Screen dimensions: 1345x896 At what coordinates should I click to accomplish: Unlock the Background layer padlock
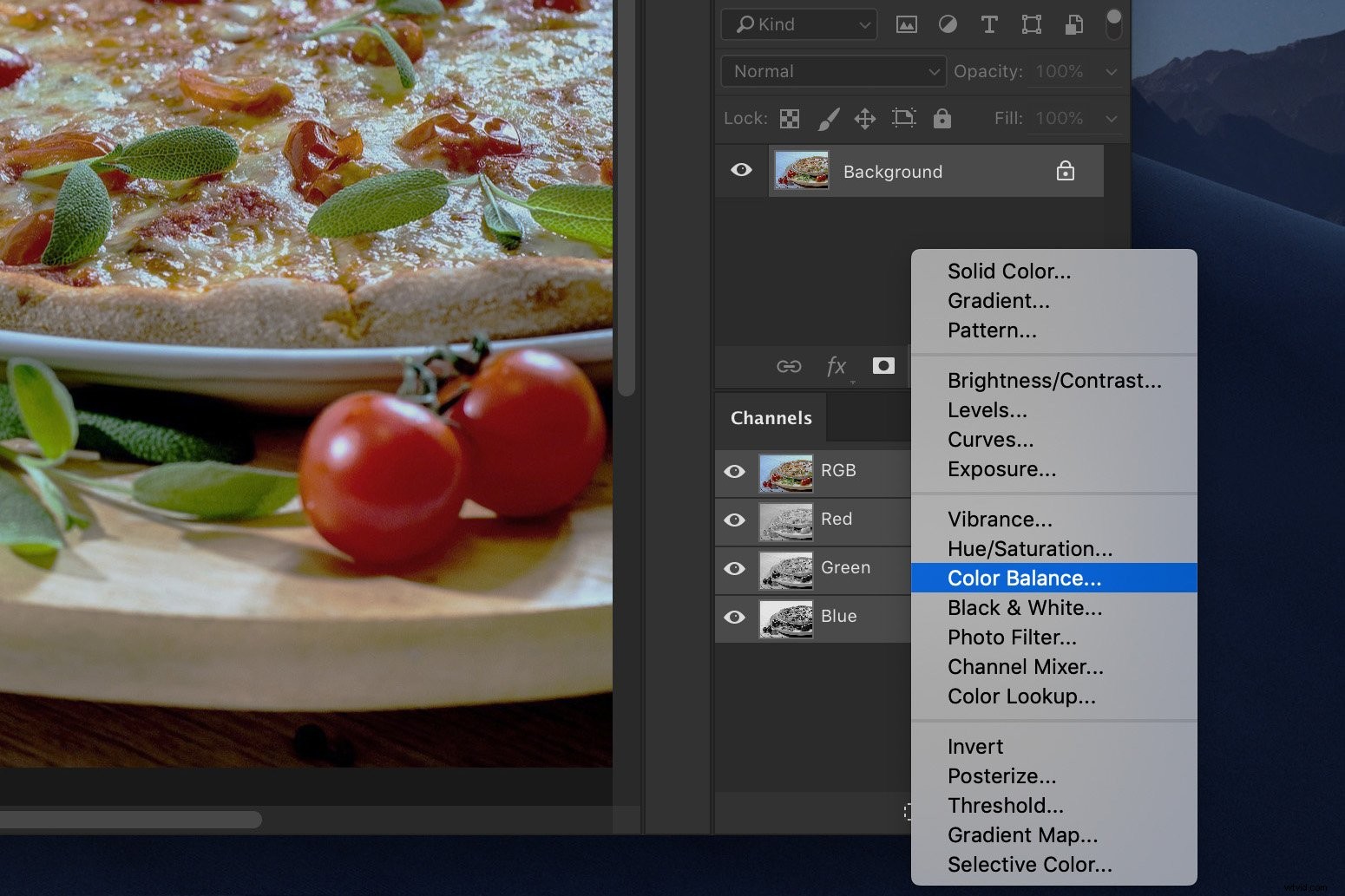tap(1065, 171)
